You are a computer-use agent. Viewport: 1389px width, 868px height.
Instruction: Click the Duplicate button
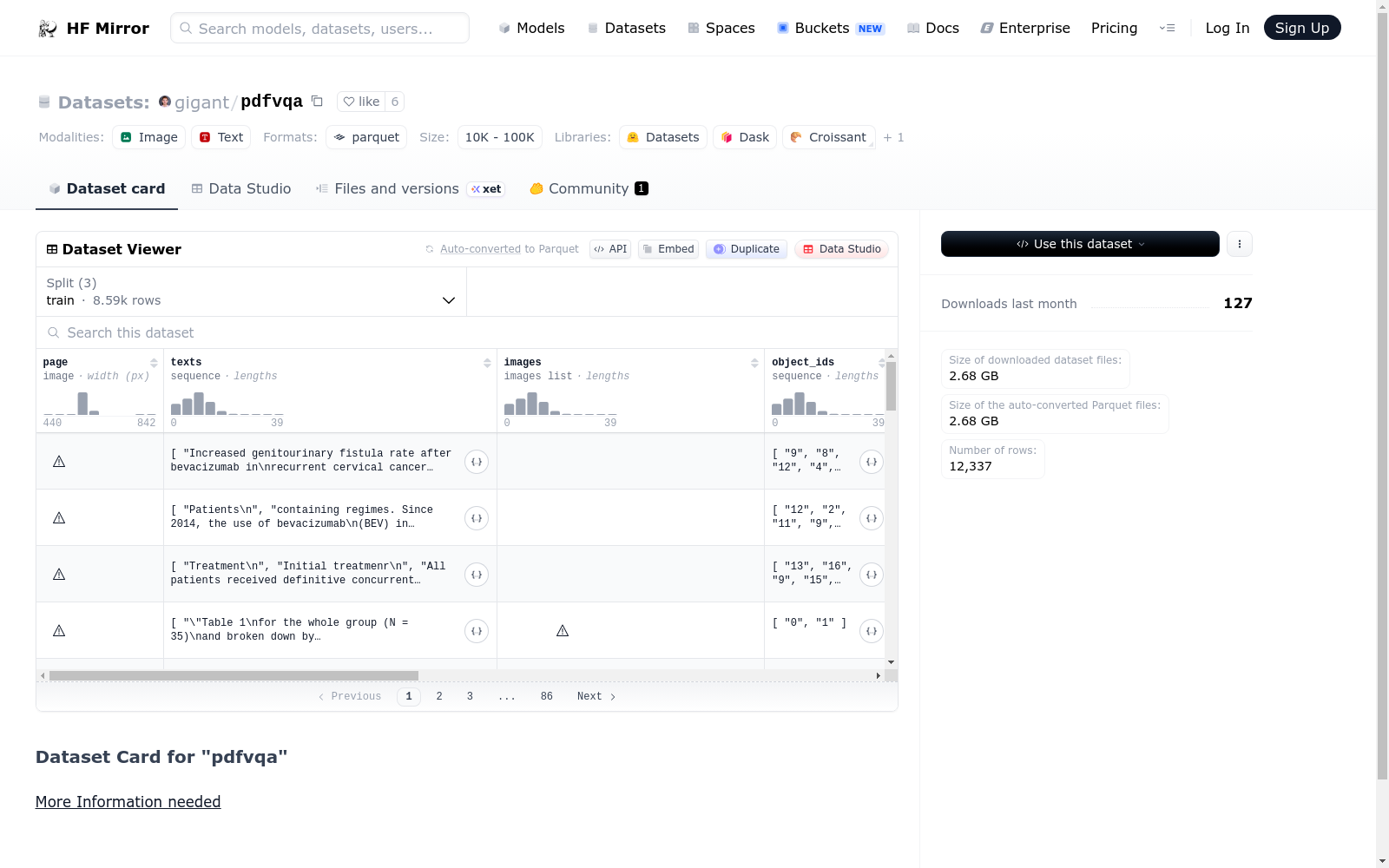pyautogui.click(x=747, y=249)
